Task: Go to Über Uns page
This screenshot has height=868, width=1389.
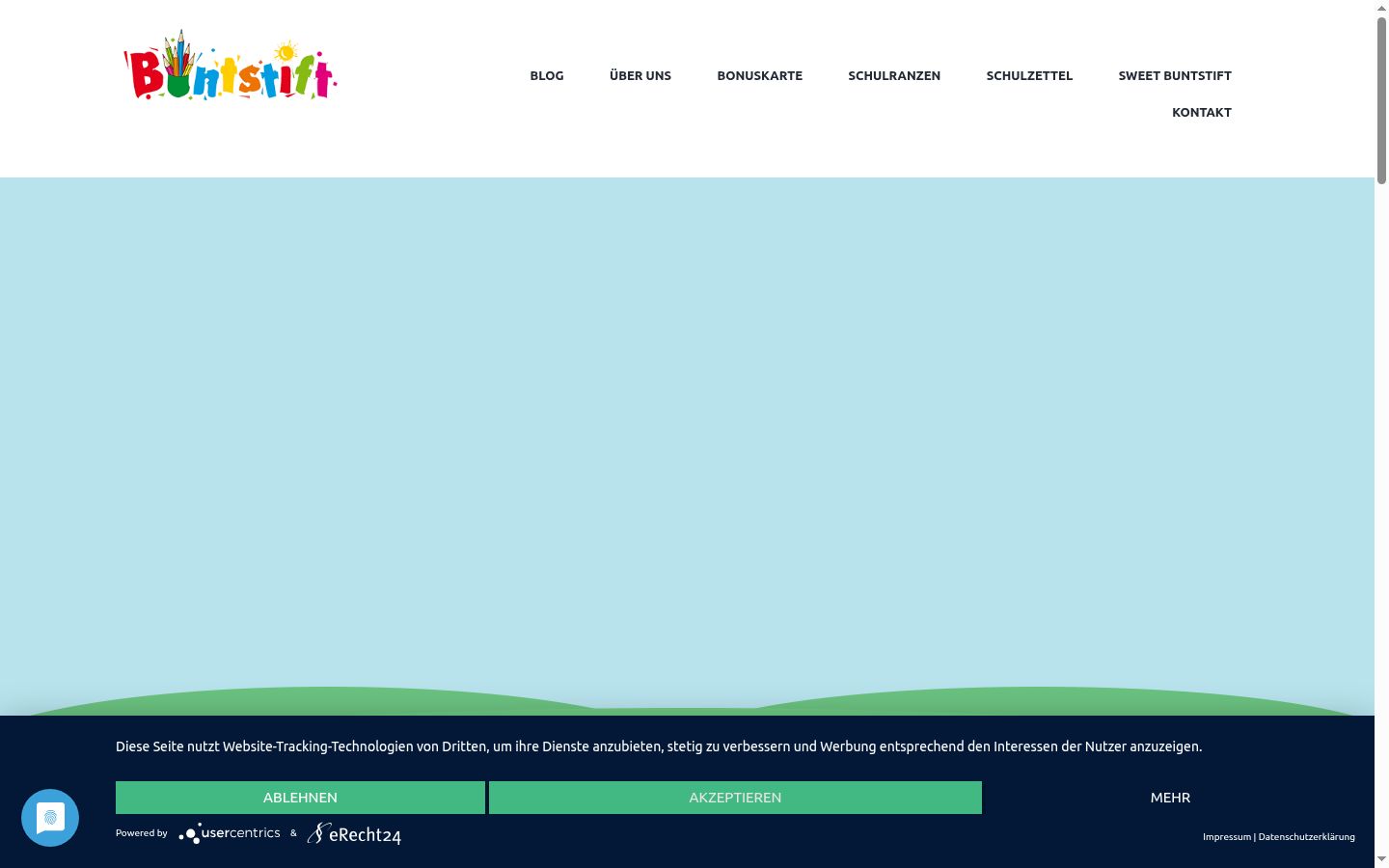Action: 640,75
